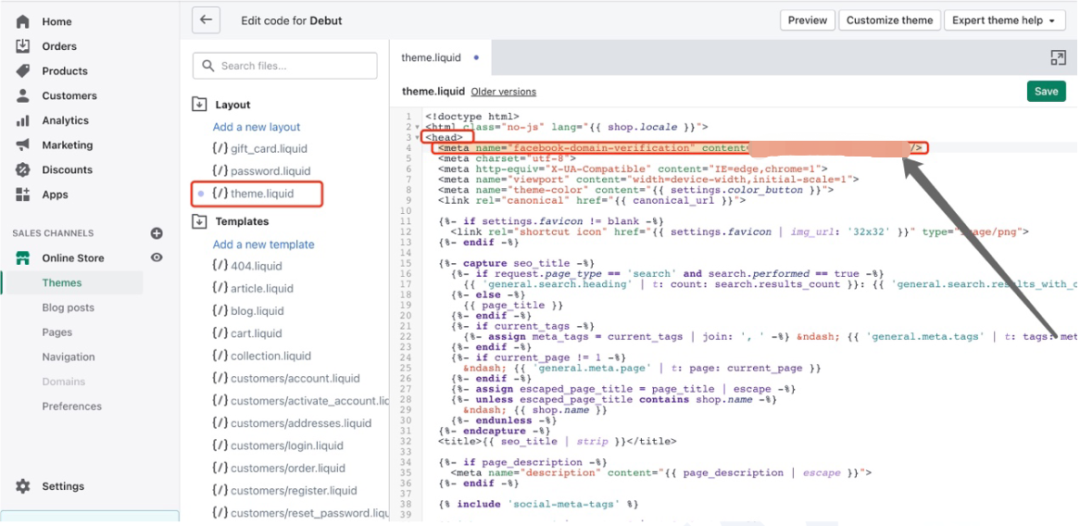Click the Marketing megaphone icon

(x=23, y=145)
